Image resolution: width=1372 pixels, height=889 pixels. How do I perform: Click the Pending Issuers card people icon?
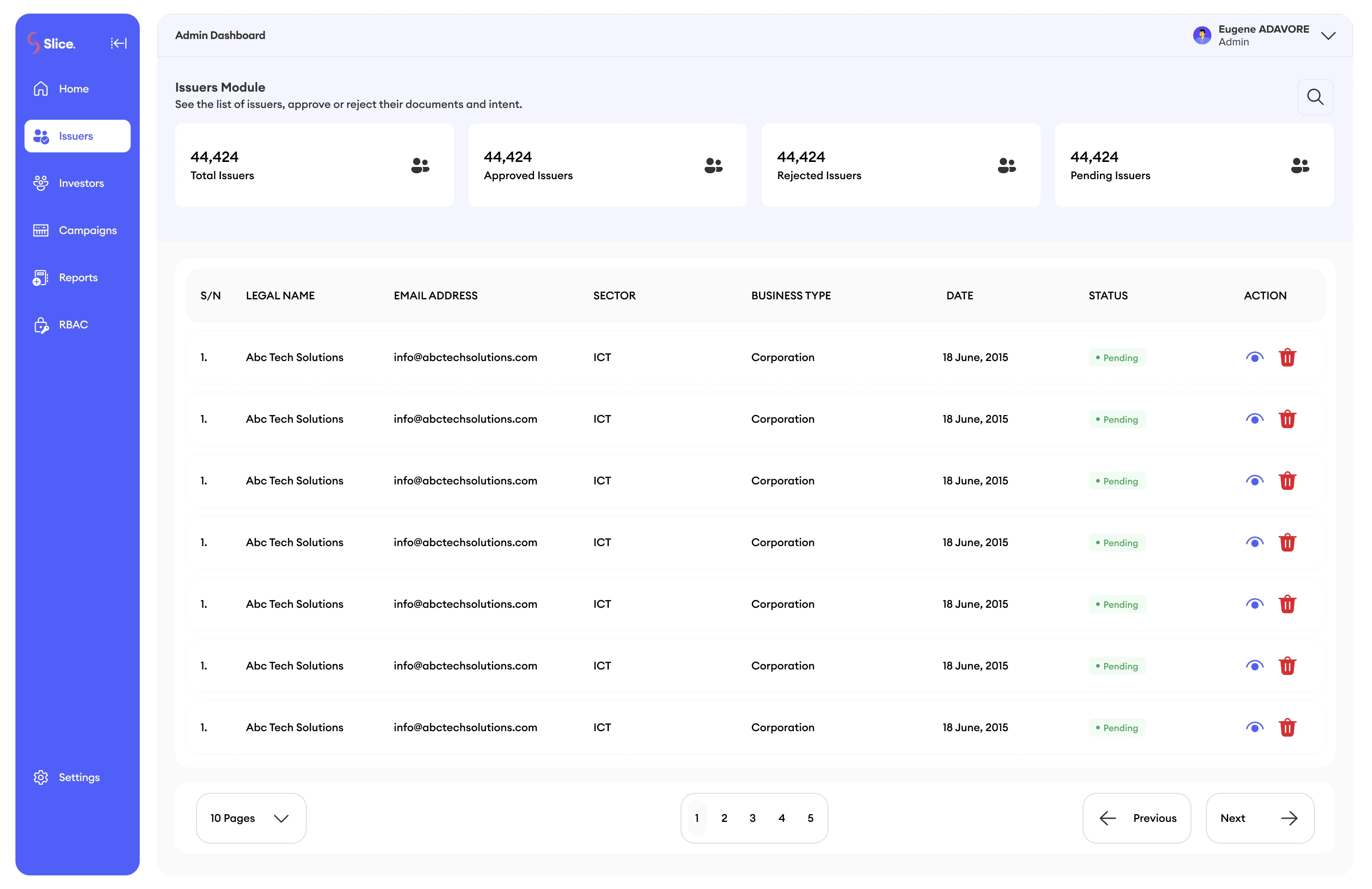click(x=1300, y=166)
